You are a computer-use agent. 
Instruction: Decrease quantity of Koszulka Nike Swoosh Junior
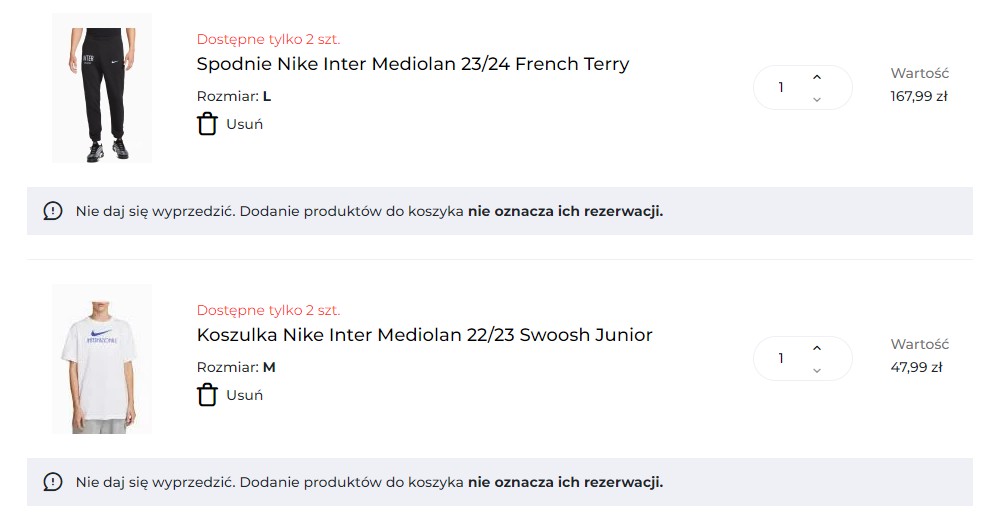(817, 370)
